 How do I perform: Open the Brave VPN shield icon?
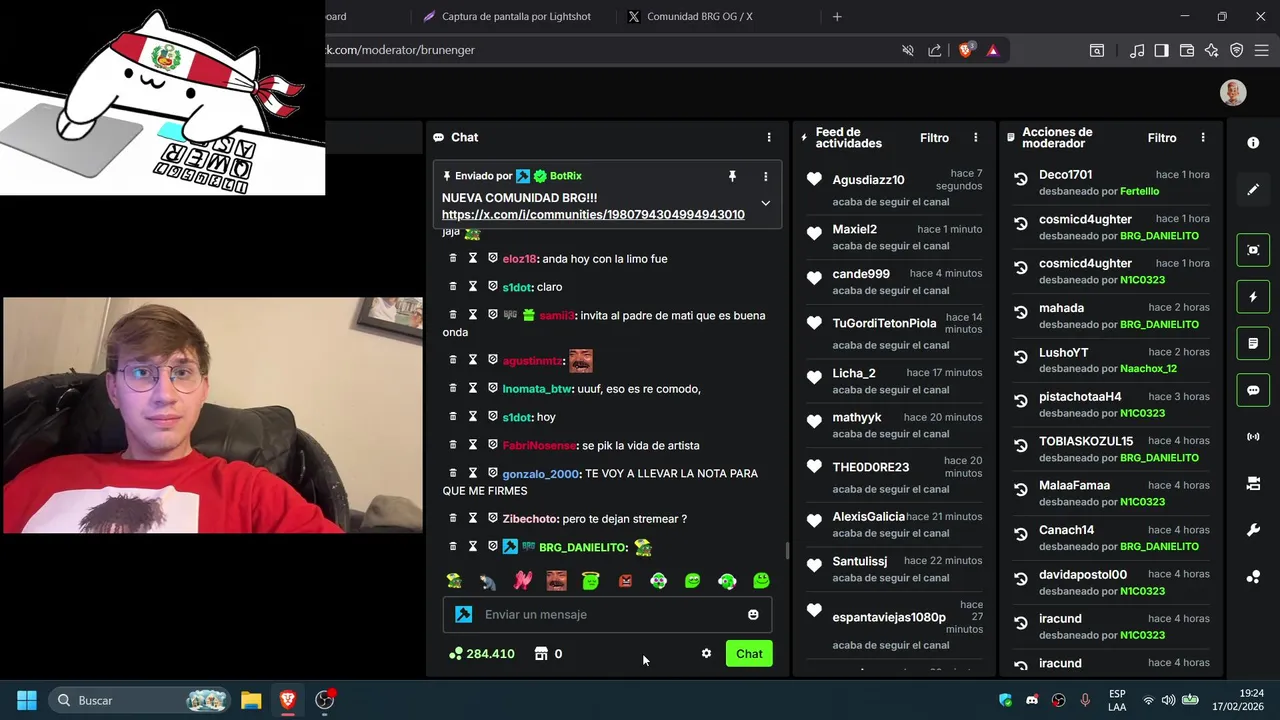coord(1236,50)
